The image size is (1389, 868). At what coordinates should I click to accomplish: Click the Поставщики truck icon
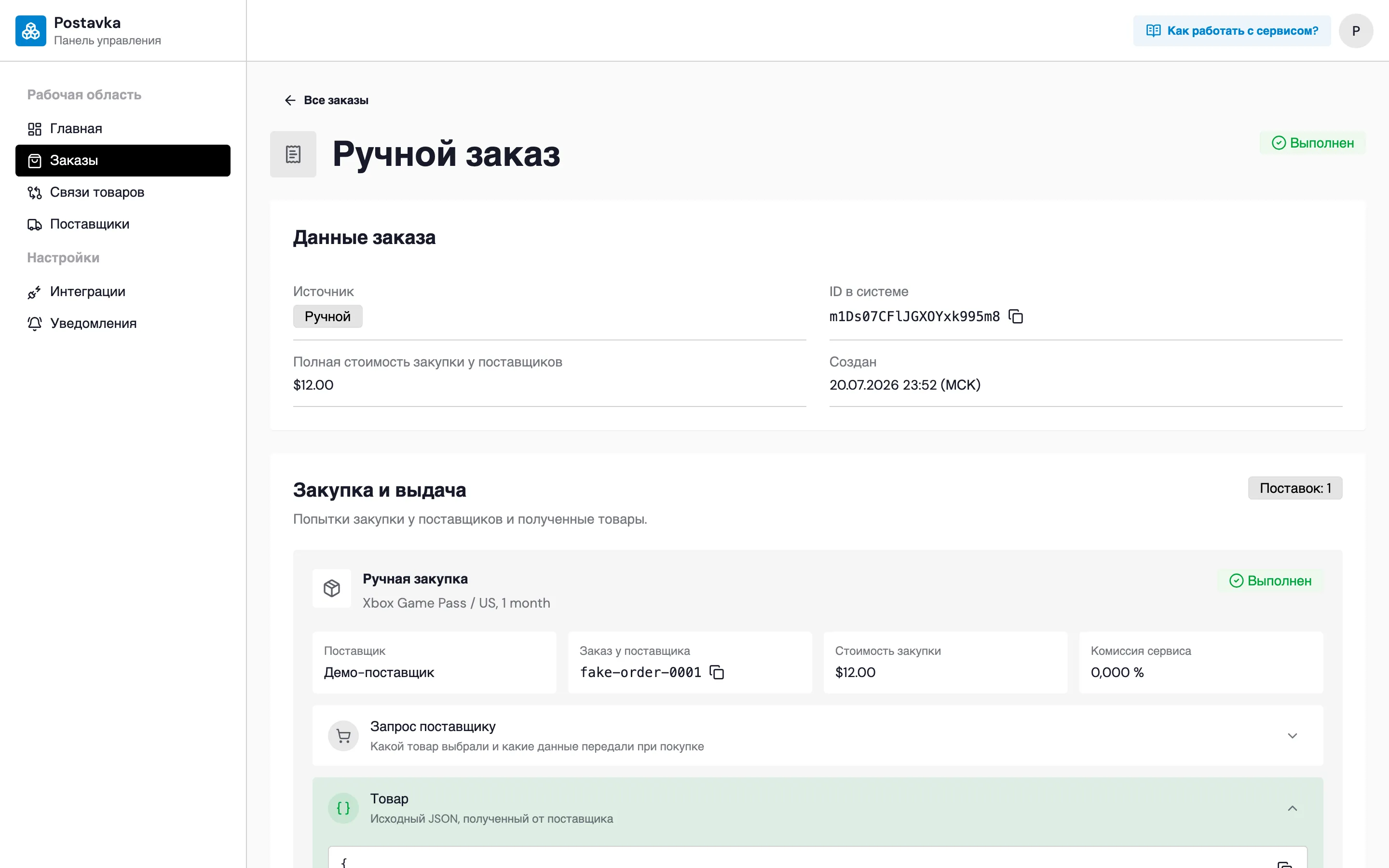pos(34,224)
